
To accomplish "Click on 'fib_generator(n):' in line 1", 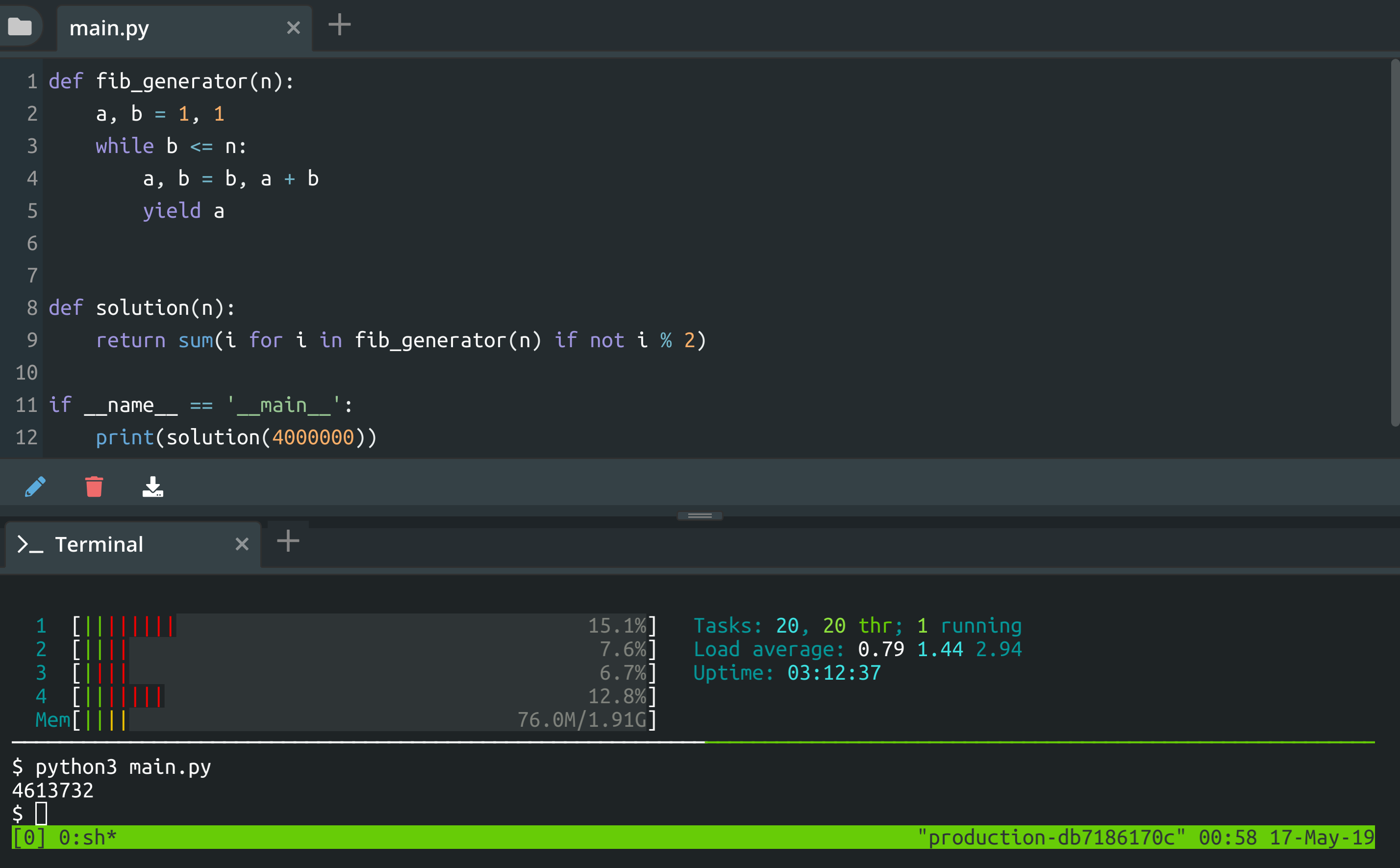I will [x=195, y=81].
